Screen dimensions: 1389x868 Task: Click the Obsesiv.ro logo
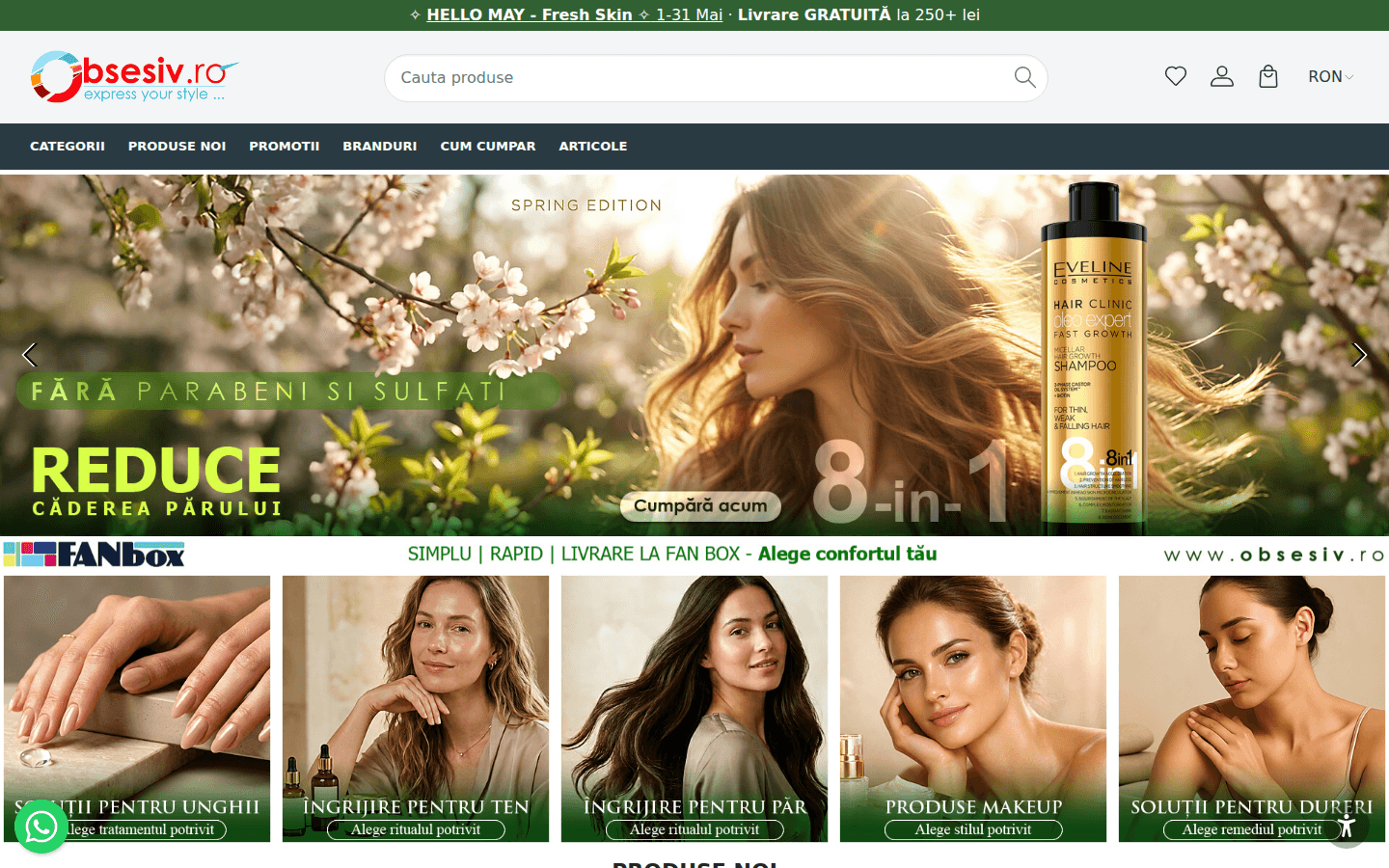(x=134, y=77)
